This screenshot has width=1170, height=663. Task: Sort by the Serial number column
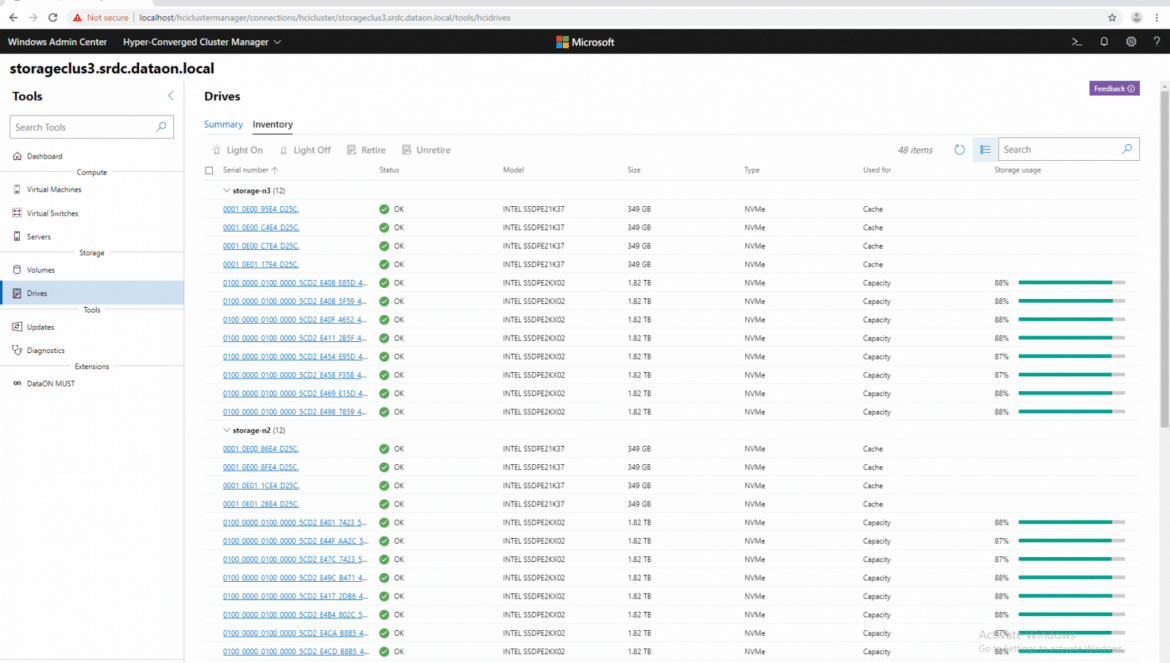[x=250, y=170]
